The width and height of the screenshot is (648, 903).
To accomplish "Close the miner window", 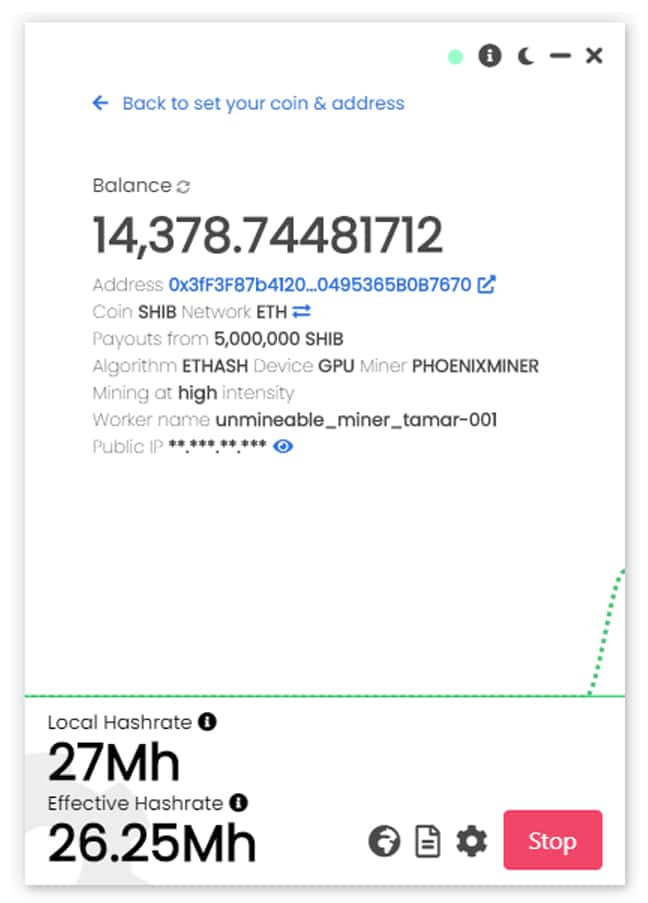I will pos(594,56).
